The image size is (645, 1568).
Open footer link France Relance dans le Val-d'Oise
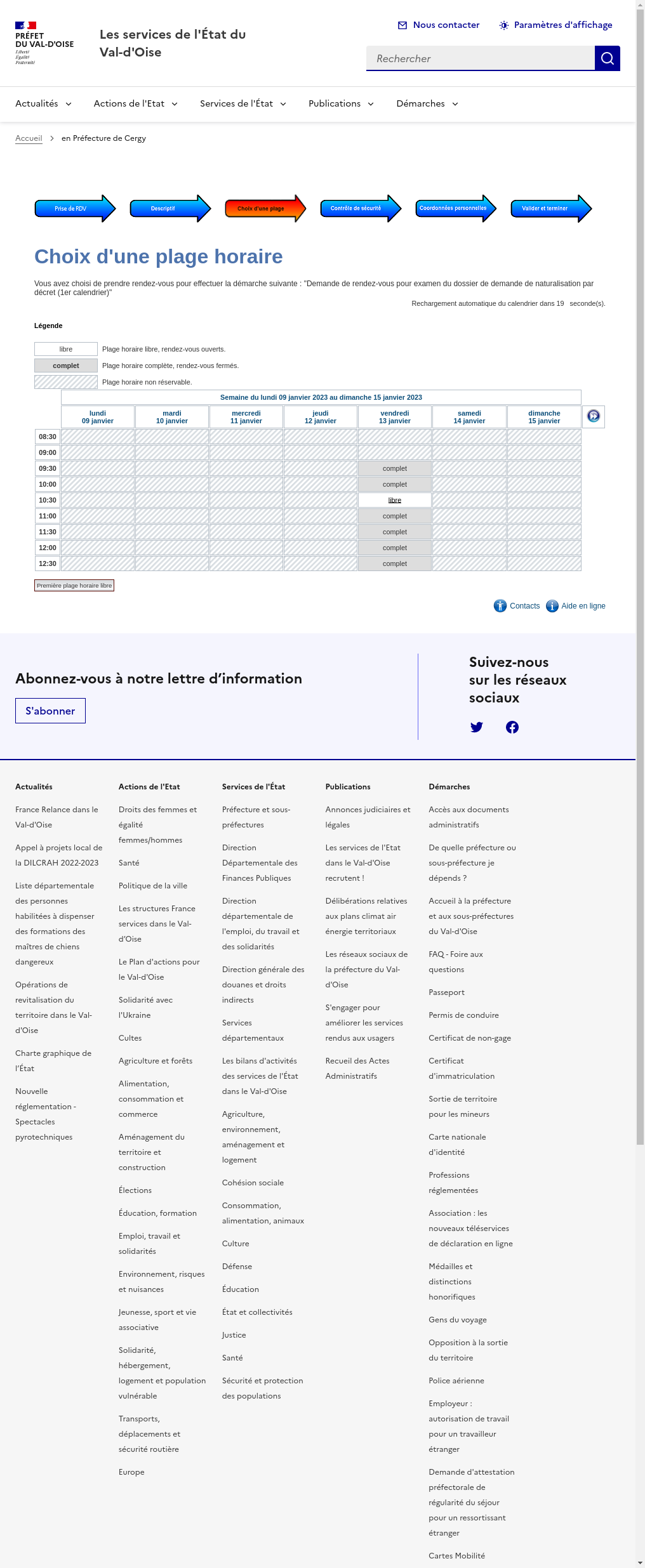tap(57, 817)
